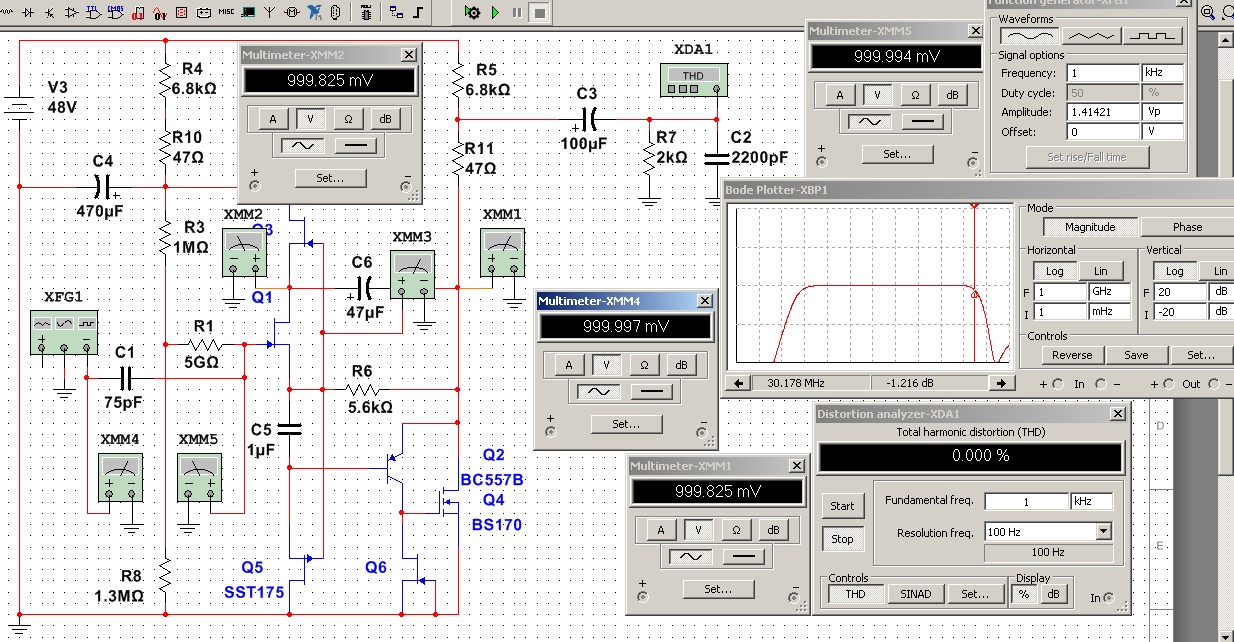Select square waveform in function generator
This screenshot has height=642, width=1234.
(1152, 35)
